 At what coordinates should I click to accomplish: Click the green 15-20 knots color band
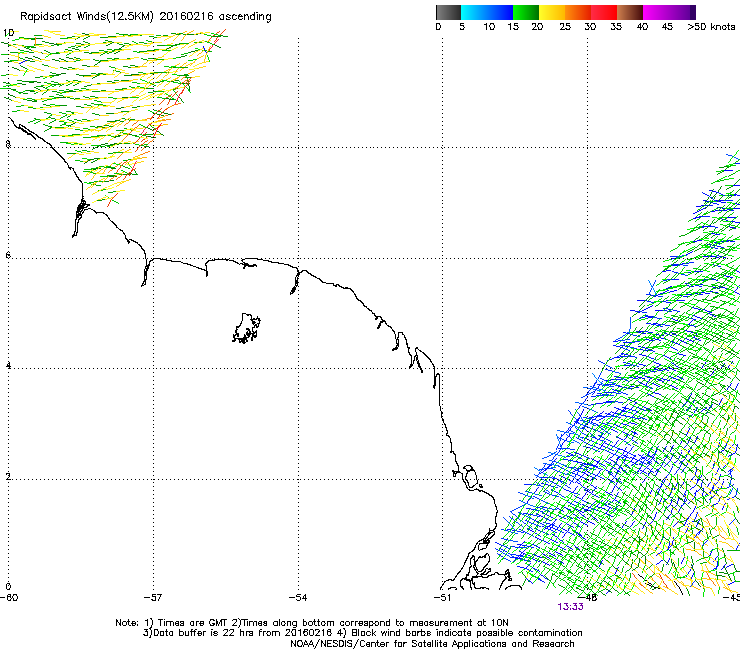[526, 12]
